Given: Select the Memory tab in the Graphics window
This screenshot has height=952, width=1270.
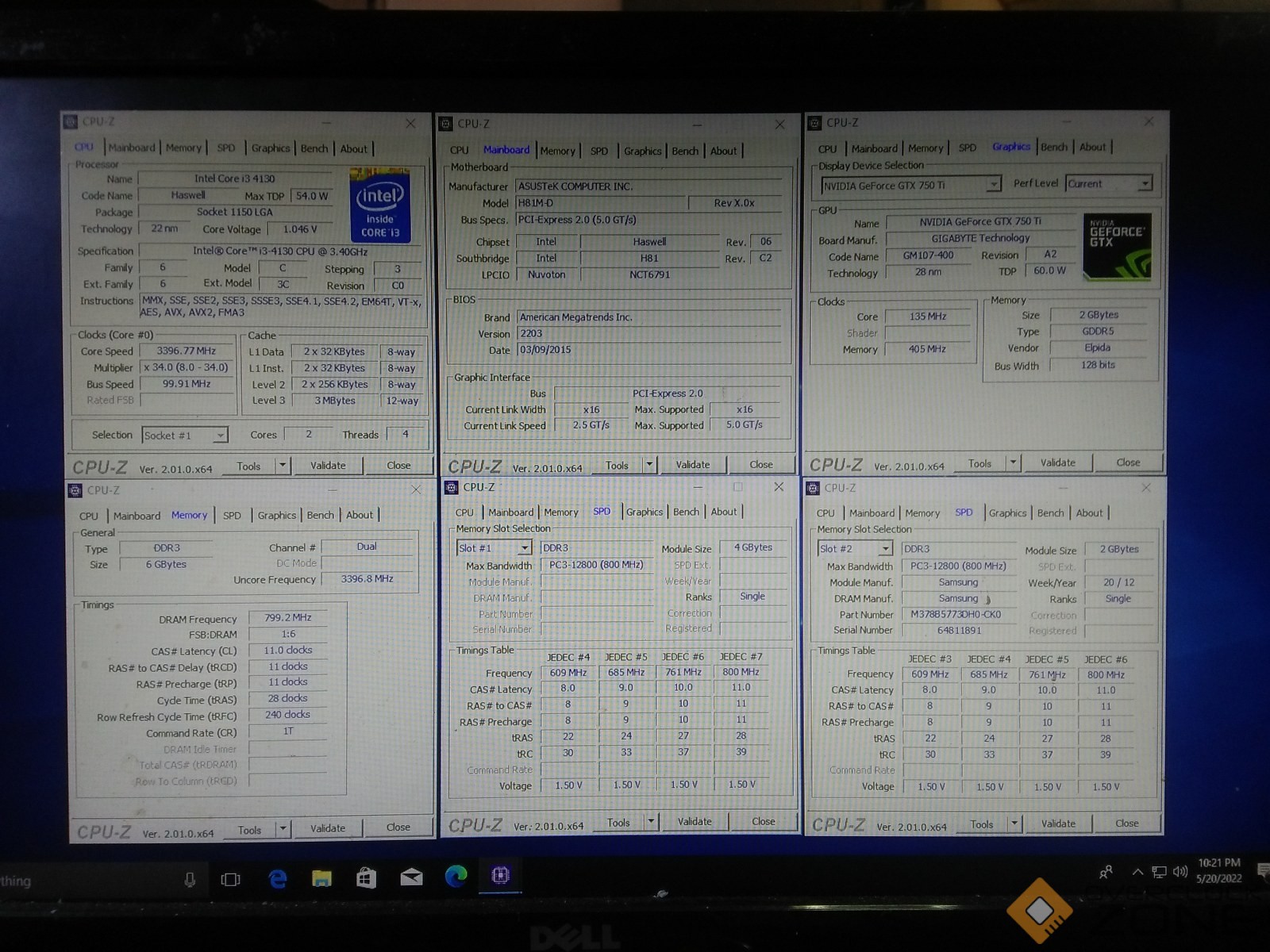Looking at the screenshot, I should 926,148.
